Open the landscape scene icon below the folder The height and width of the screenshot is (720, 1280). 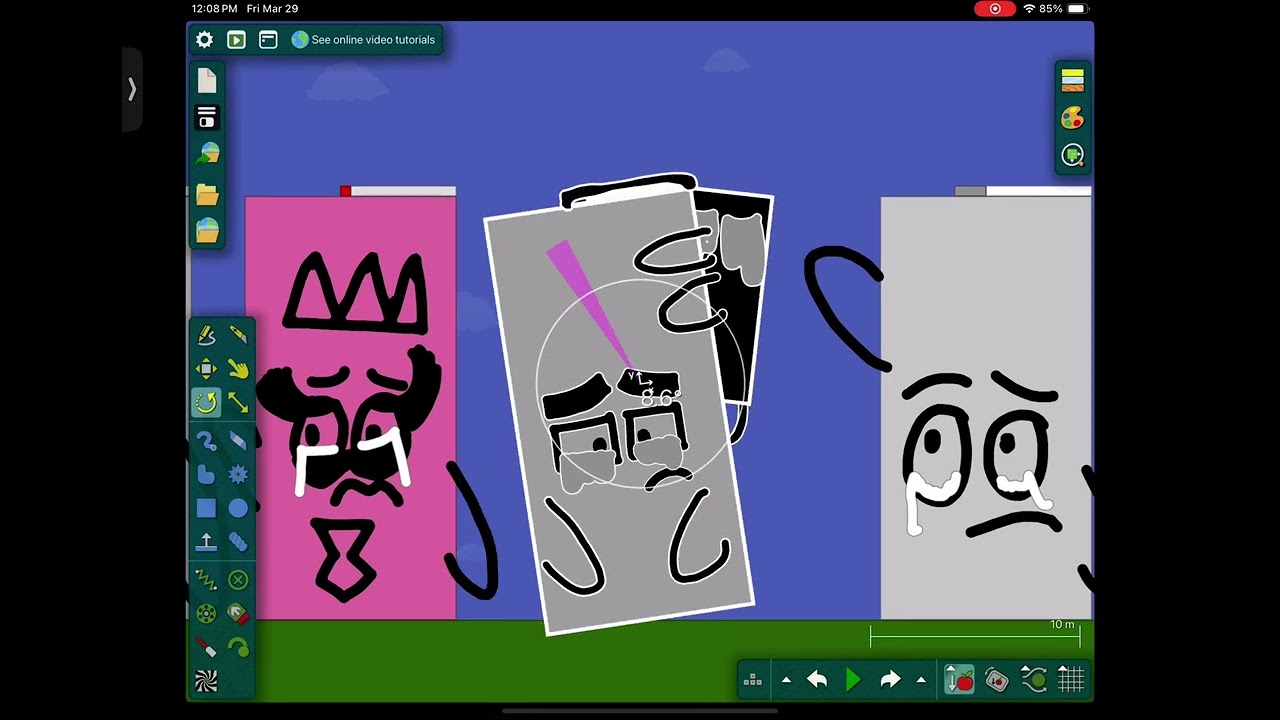pos(207,230)
